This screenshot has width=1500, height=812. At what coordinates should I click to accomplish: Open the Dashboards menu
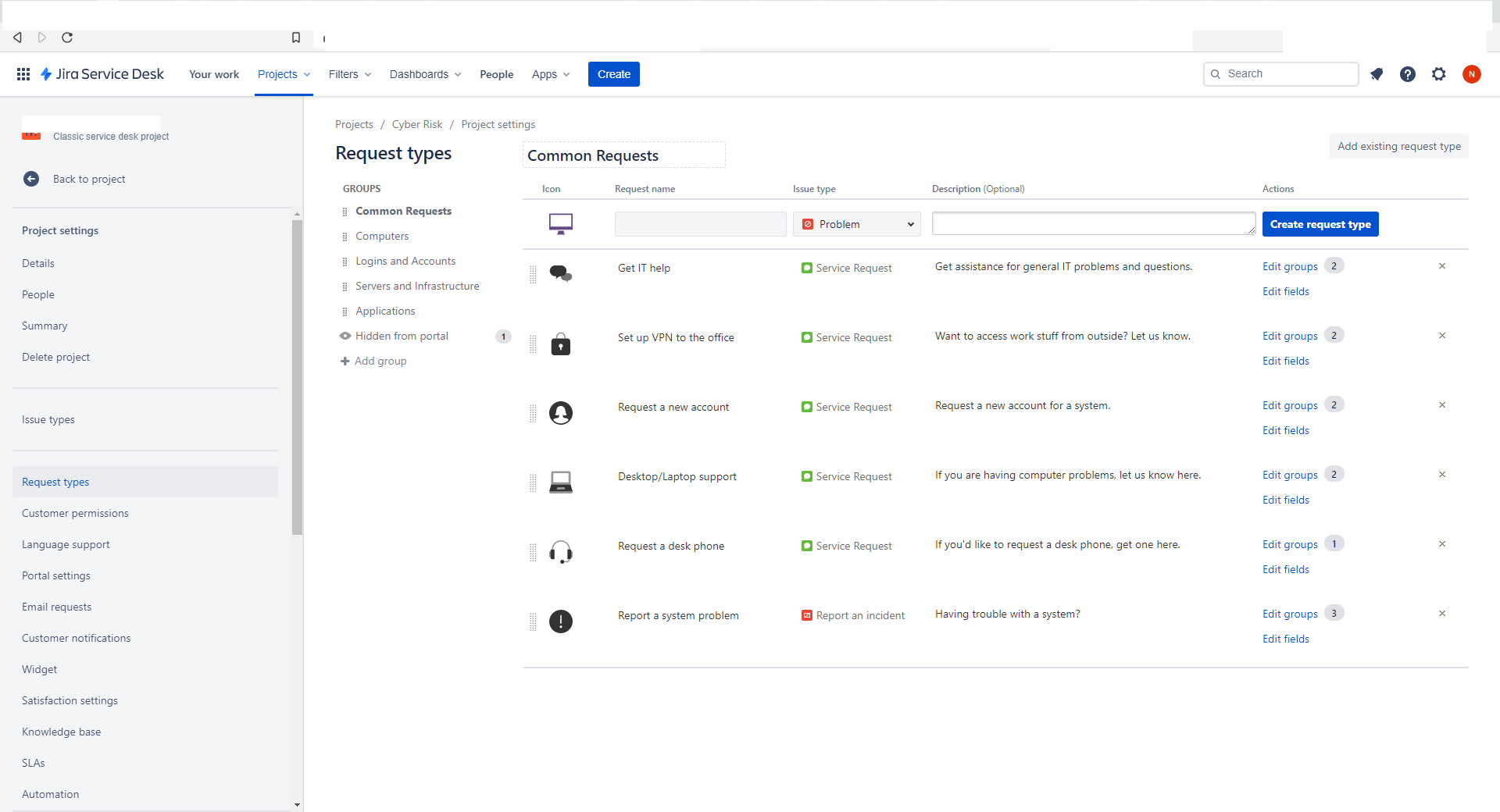point(425,74)
